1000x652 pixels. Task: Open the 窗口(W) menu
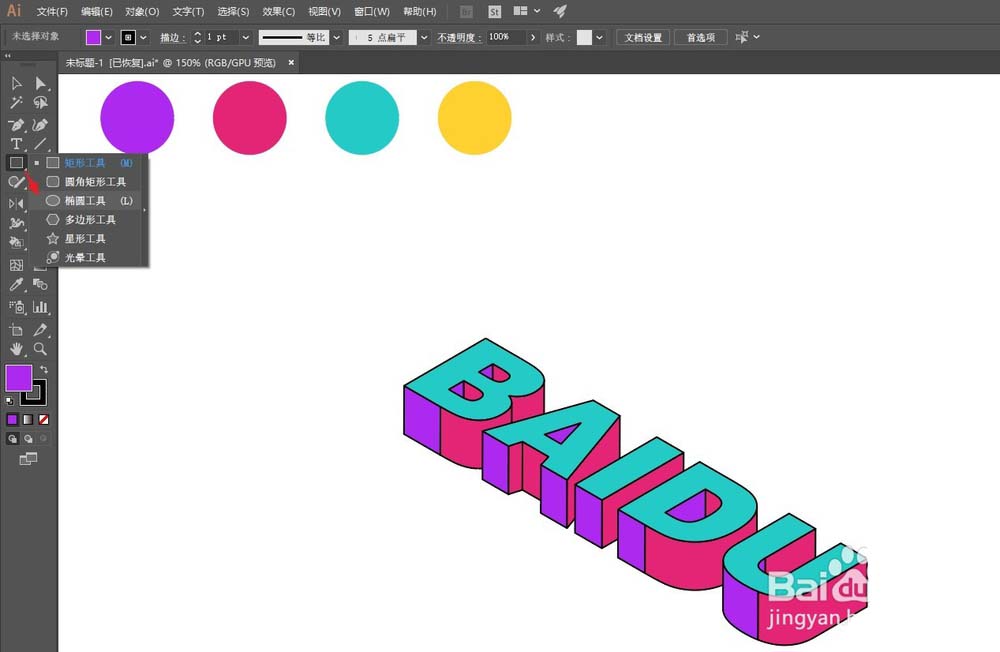click(372, 11)
